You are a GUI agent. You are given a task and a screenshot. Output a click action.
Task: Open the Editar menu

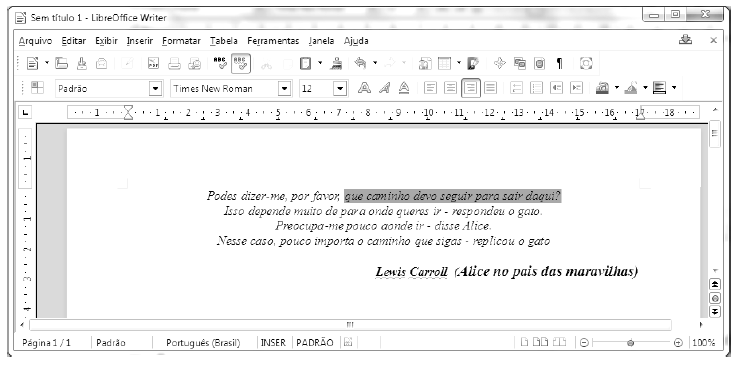74,41
